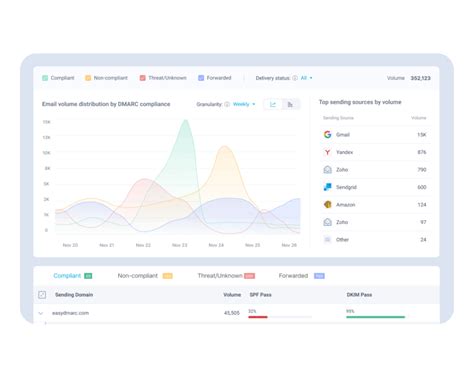Select the Non-compliant tab

point(145,276)
